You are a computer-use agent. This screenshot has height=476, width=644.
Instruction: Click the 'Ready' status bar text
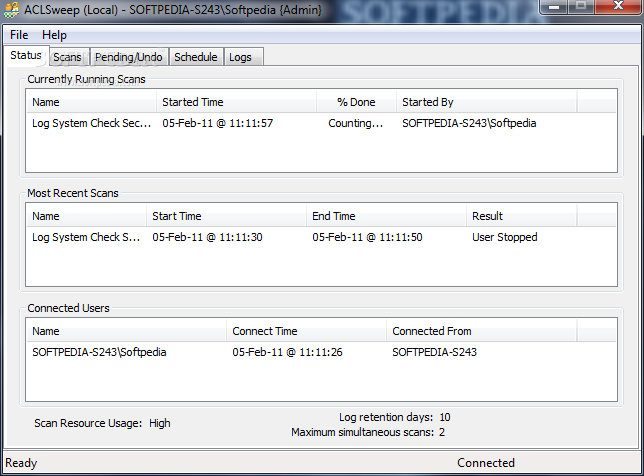[21, 463]
